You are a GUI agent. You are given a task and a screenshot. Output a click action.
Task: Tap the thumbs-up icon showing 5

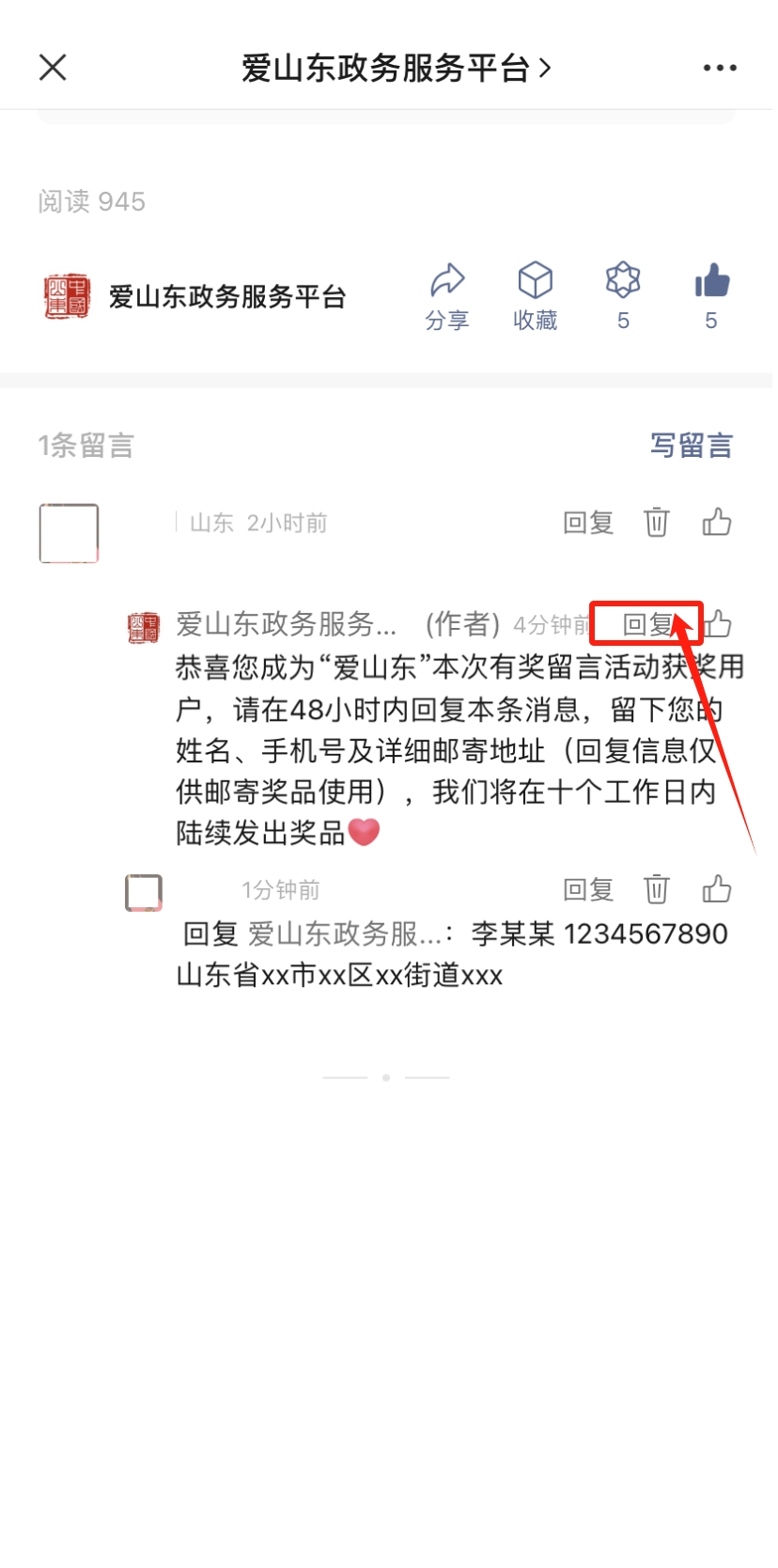[712, 280]
